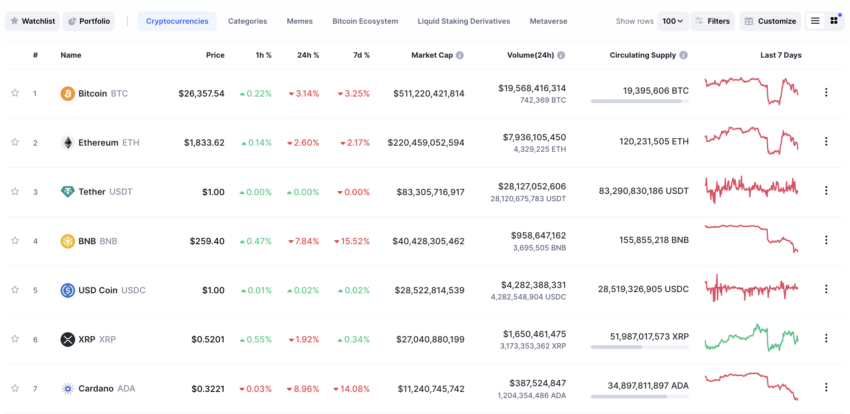Open the Filters button
Image resolution: width=850 pixels, height=414 pixels.
click(712, 21)
